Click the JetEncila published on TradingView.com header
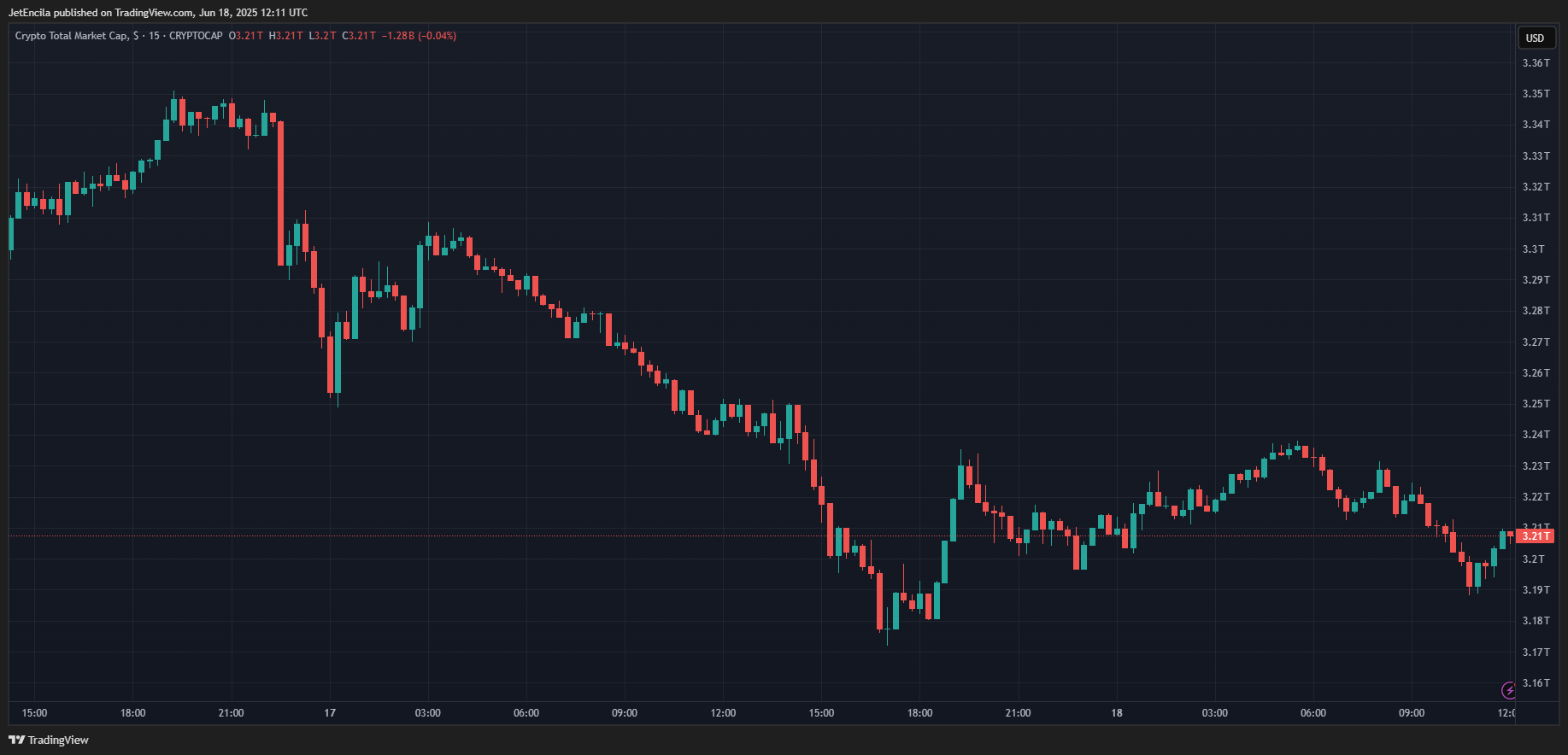The height and width of the screenshot is (755, 1568). (158, 13)
